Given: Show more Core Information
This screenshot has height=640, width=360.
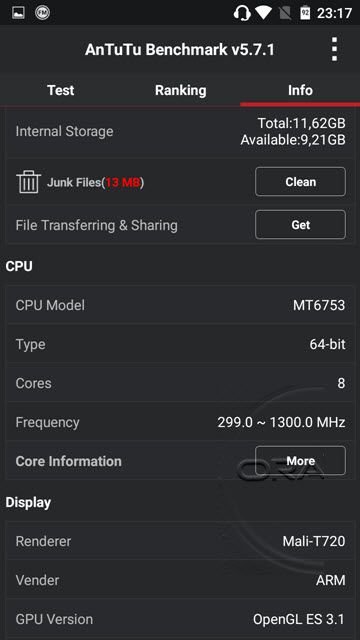Looking at the screenshot, I should click(300, 461).
